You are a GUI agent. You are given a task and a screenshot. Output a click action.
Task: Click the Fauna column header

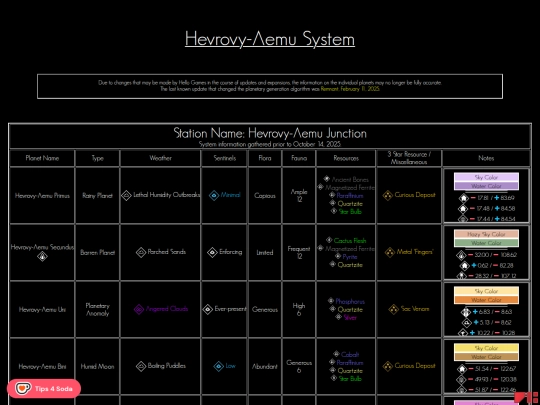(299, 158)
